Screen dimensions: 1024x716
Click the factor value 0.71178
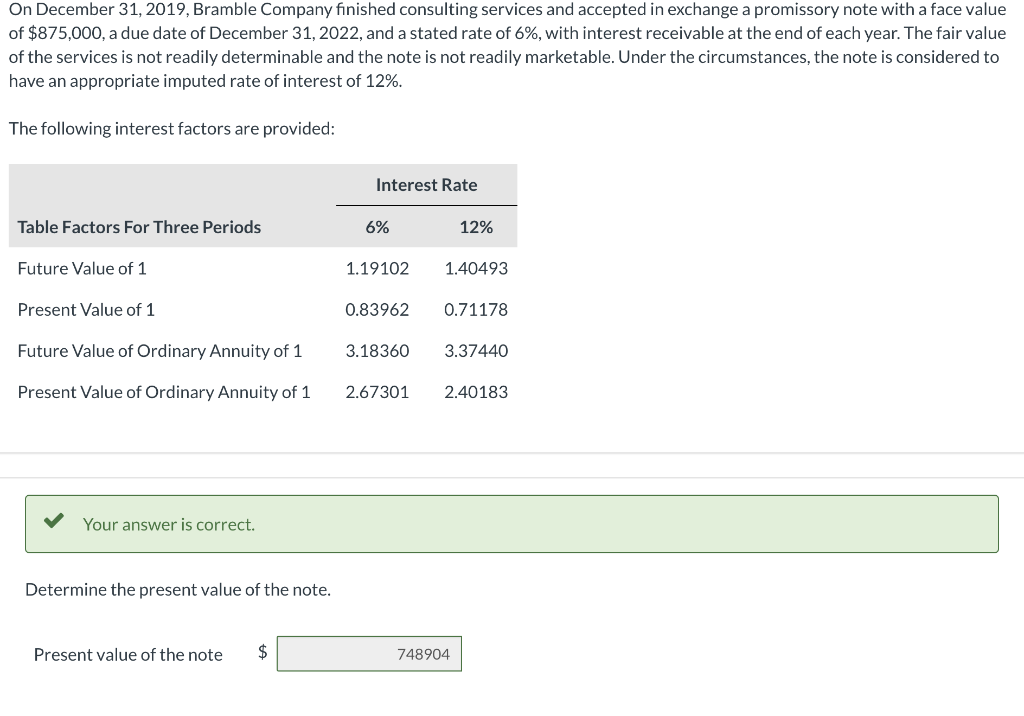[477, 309]
